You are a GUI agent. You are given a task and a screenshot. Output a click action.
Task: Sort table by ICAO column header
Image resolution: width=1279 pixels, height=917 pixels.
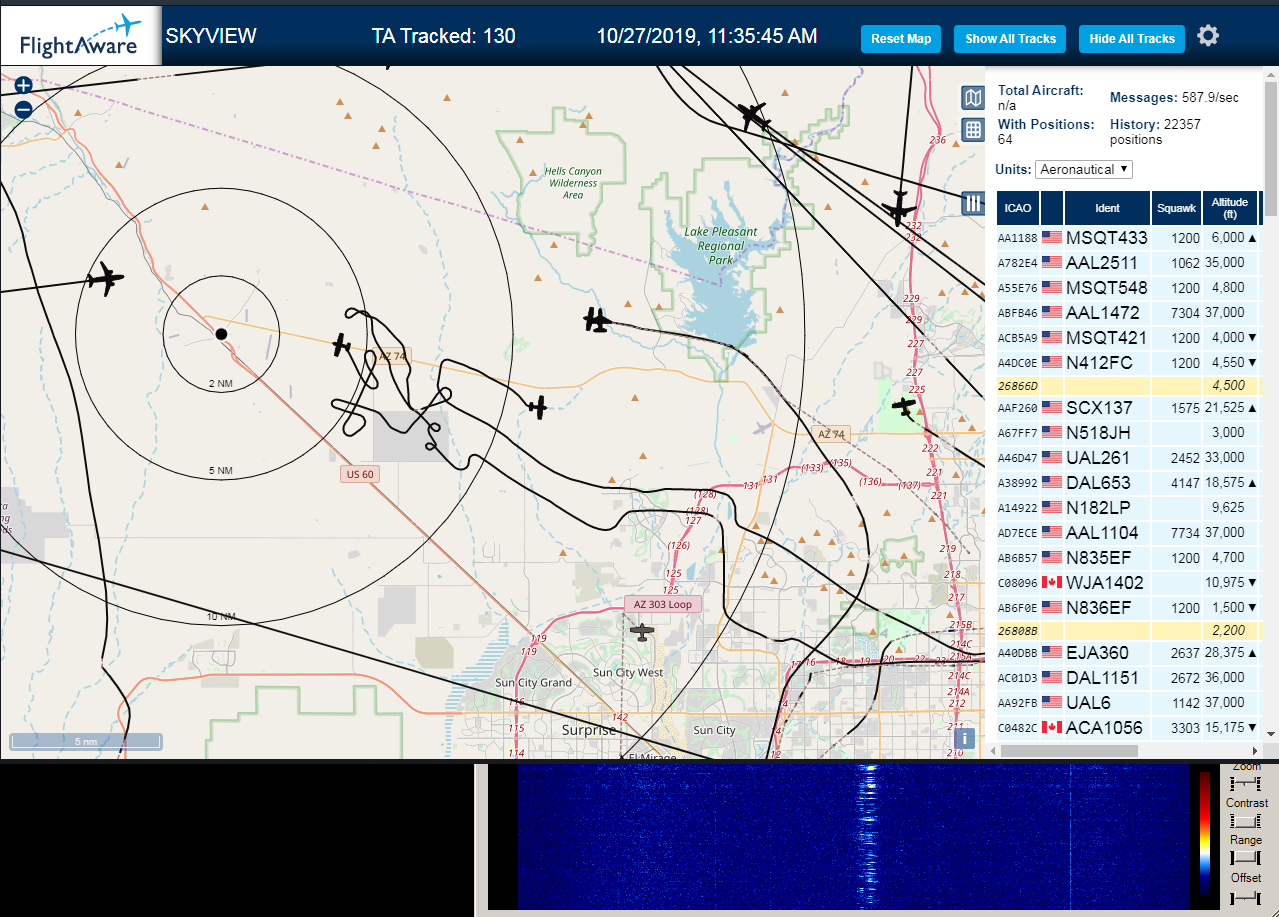coord(1018,208)
